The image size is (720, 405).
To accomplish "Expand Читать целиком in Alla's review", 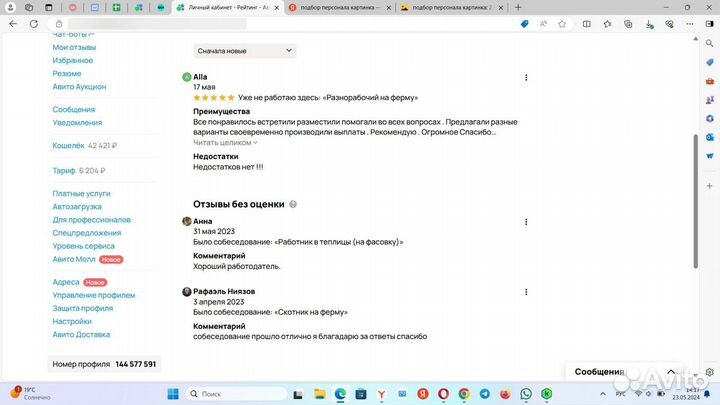I will pyautogui.click(x=225, y=143).
